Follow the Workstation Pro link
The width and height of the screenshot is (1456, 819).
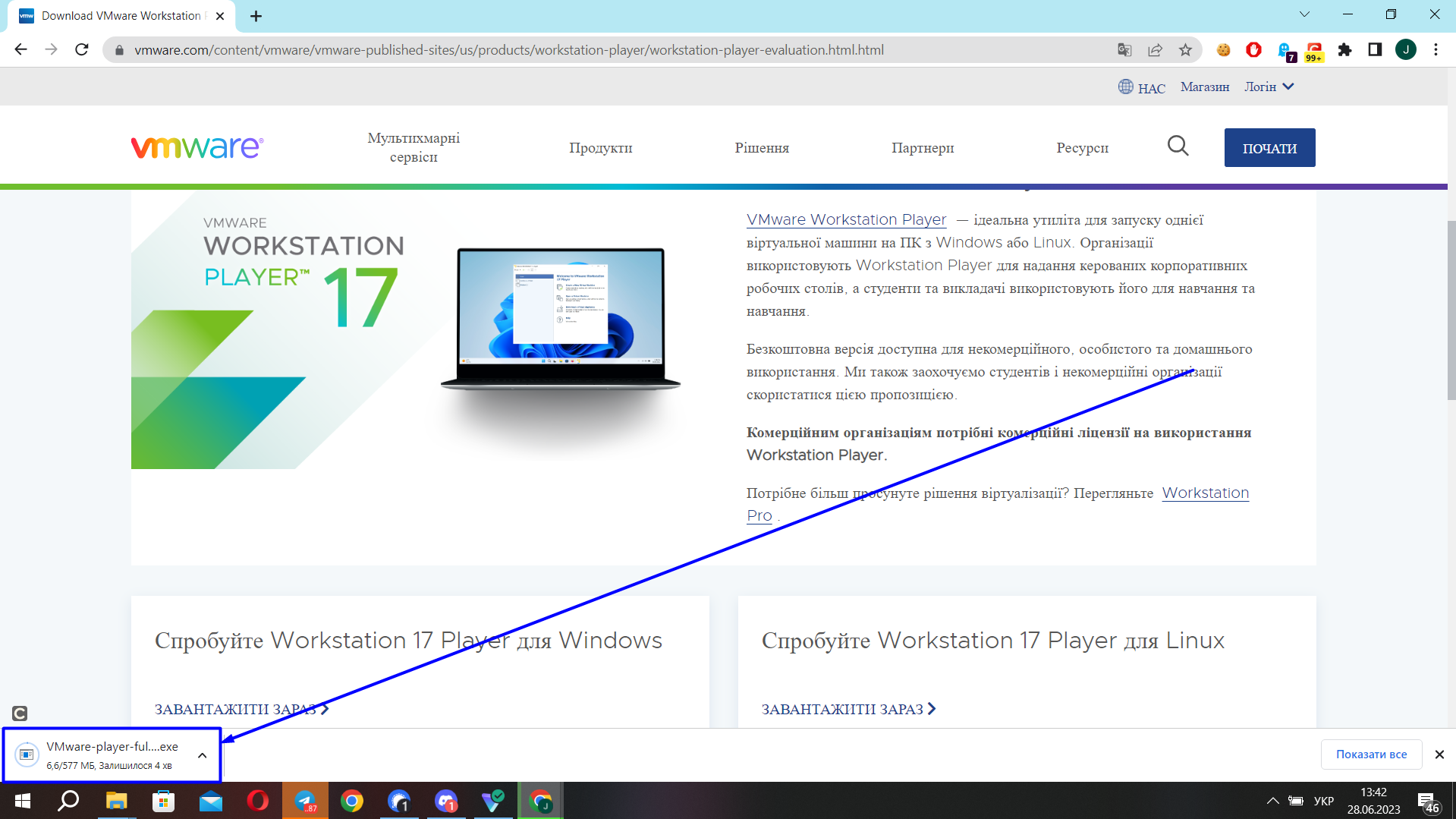click(1205, 493)
